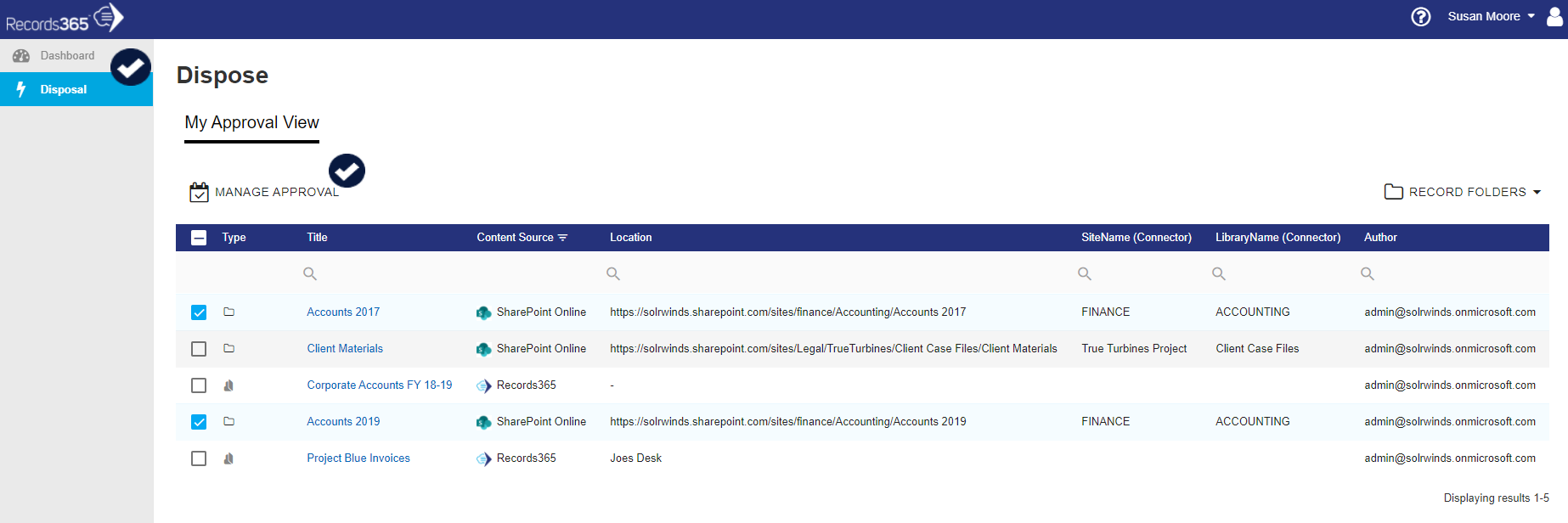This screenshot has width=1568, height=523.
Task: Click the SharePoint icon in Client Materials row
Action: [483, 349]
